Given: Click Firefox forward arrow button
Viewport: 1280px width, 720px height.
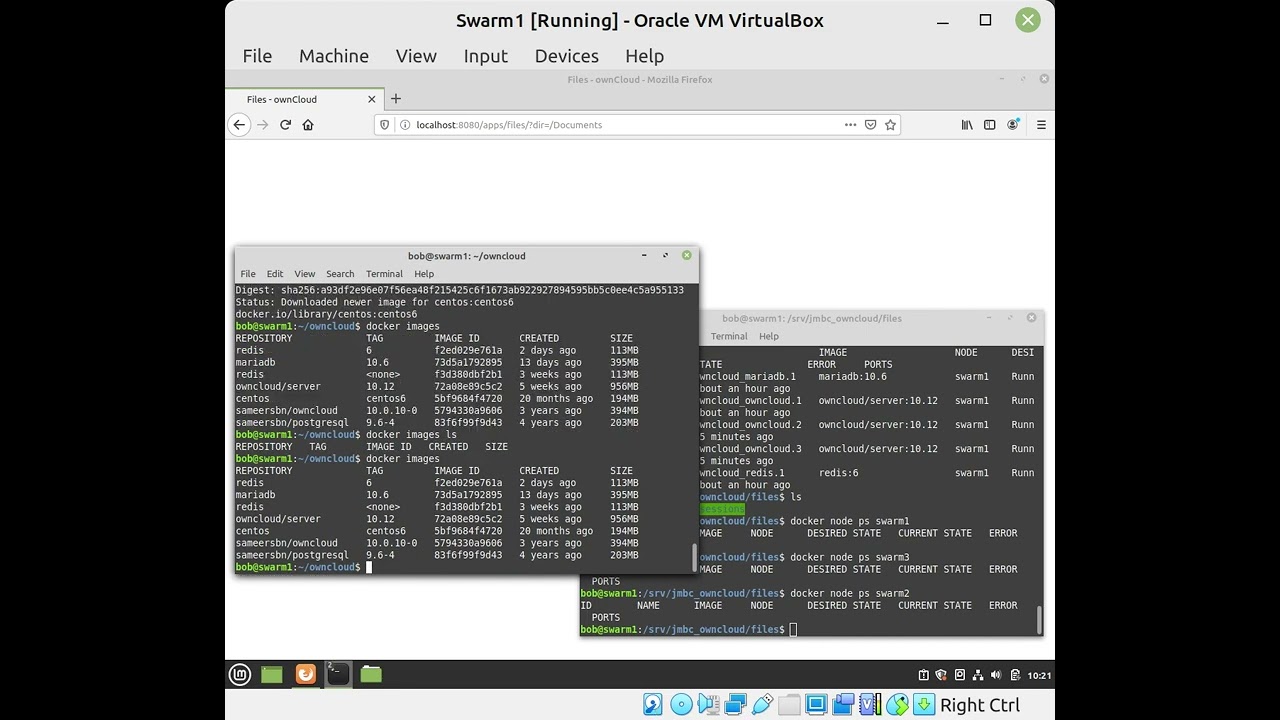Looking at the screenshot, I should (263, 125).
